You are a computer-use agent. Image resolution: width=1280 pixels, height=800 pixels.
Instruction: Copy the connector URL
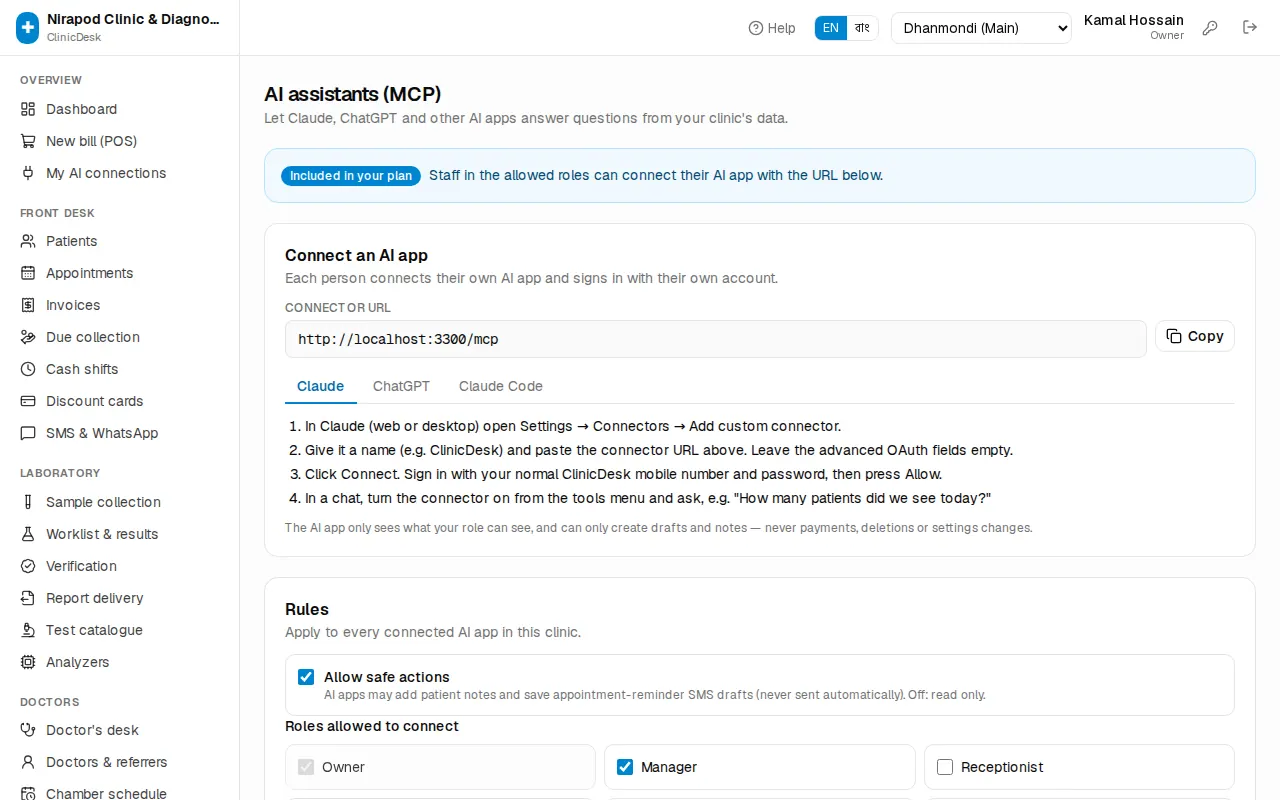coord(1195,336)
